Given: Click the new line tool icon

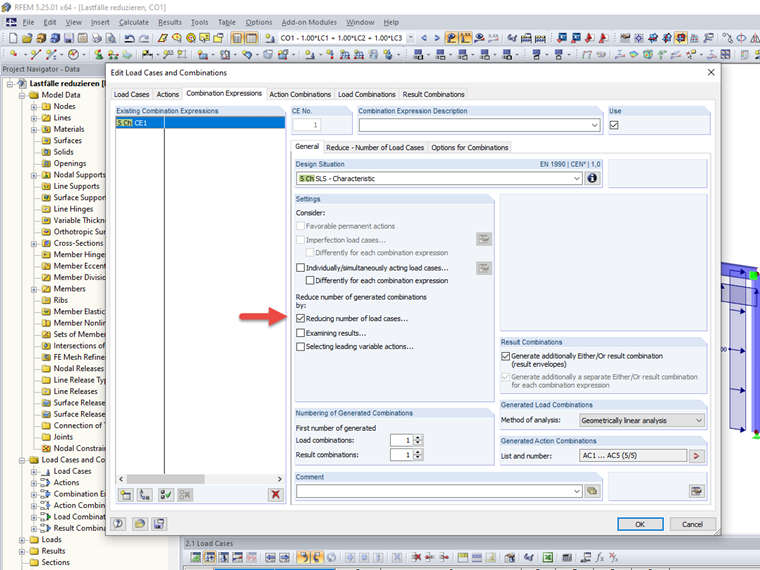Looking at the screenshot, I should pyautogui.click(x=35, y=54).
